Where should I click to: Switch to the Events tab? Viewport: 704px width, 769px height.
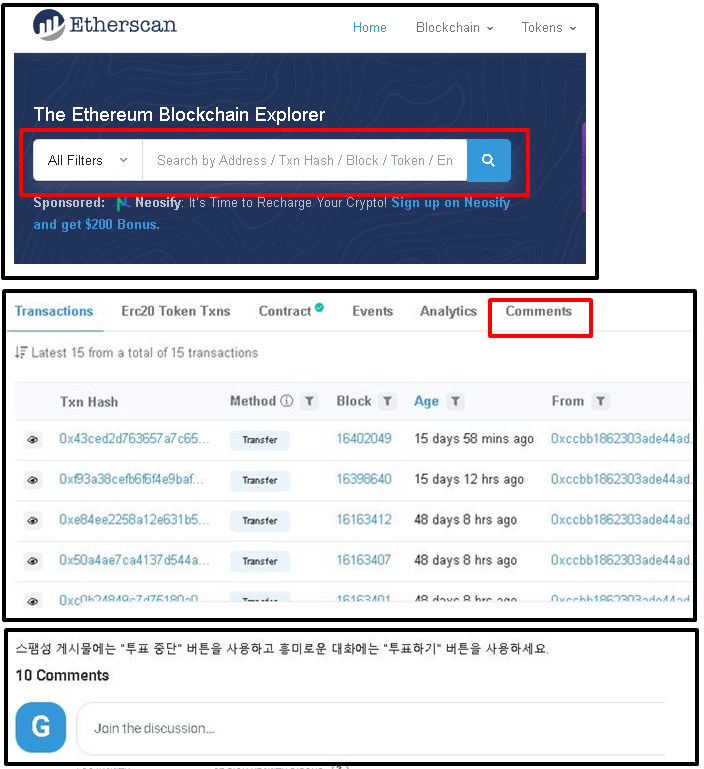click(373, 311)
